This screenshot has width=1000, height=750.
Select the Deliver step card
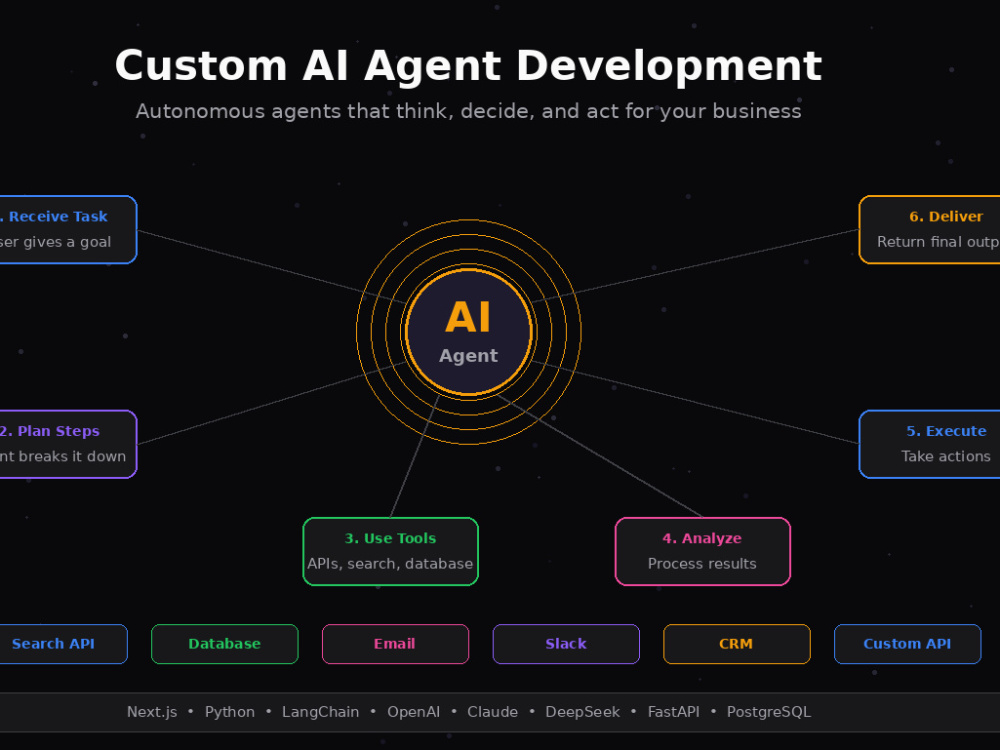coord(929,230)
